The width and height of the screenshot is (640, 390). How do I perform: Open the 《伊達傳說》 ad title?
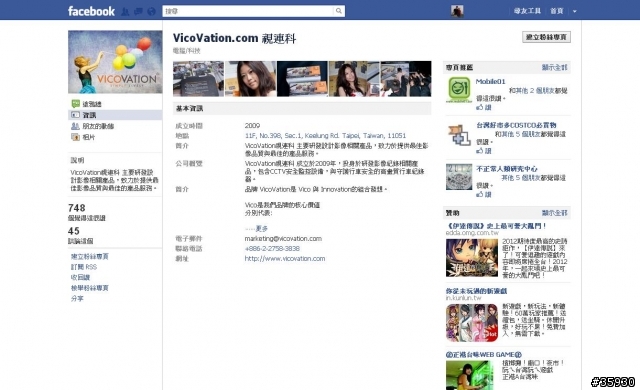pos(496,226)
